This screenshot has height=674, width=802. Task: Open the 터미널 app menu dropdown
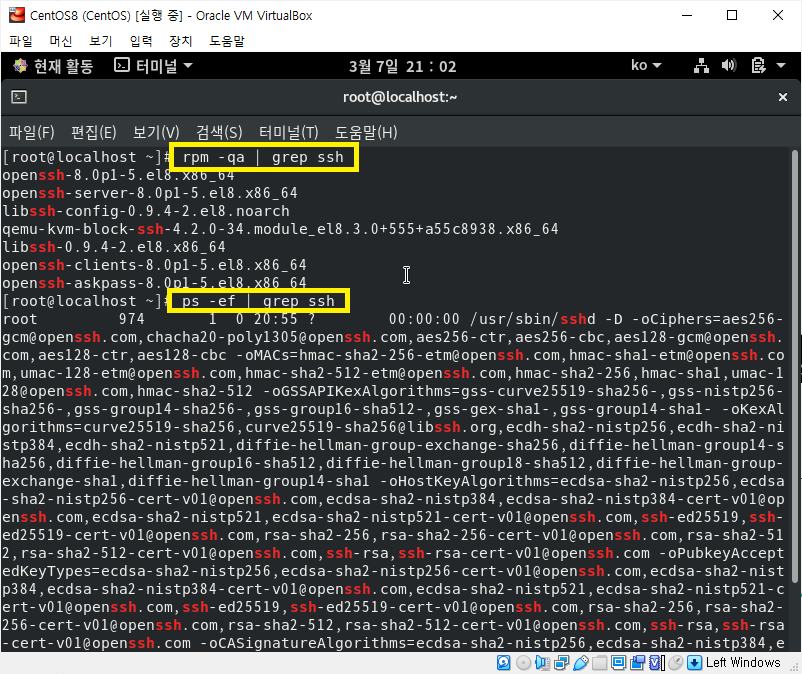coord(153,65)
